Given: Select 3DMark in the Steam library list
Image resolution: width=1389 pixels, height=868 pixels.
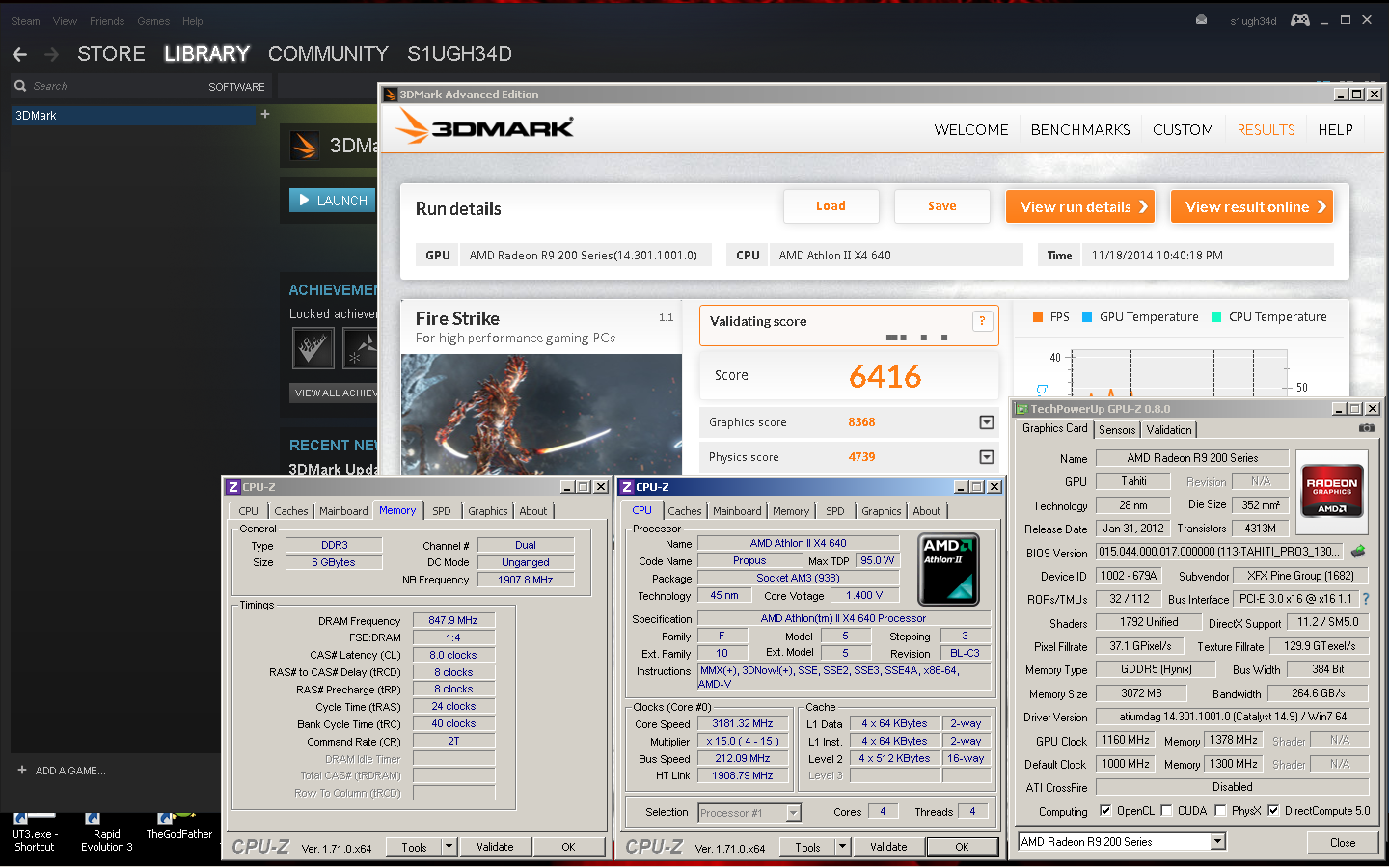Looking at the screenshot, I should point(133,115).
